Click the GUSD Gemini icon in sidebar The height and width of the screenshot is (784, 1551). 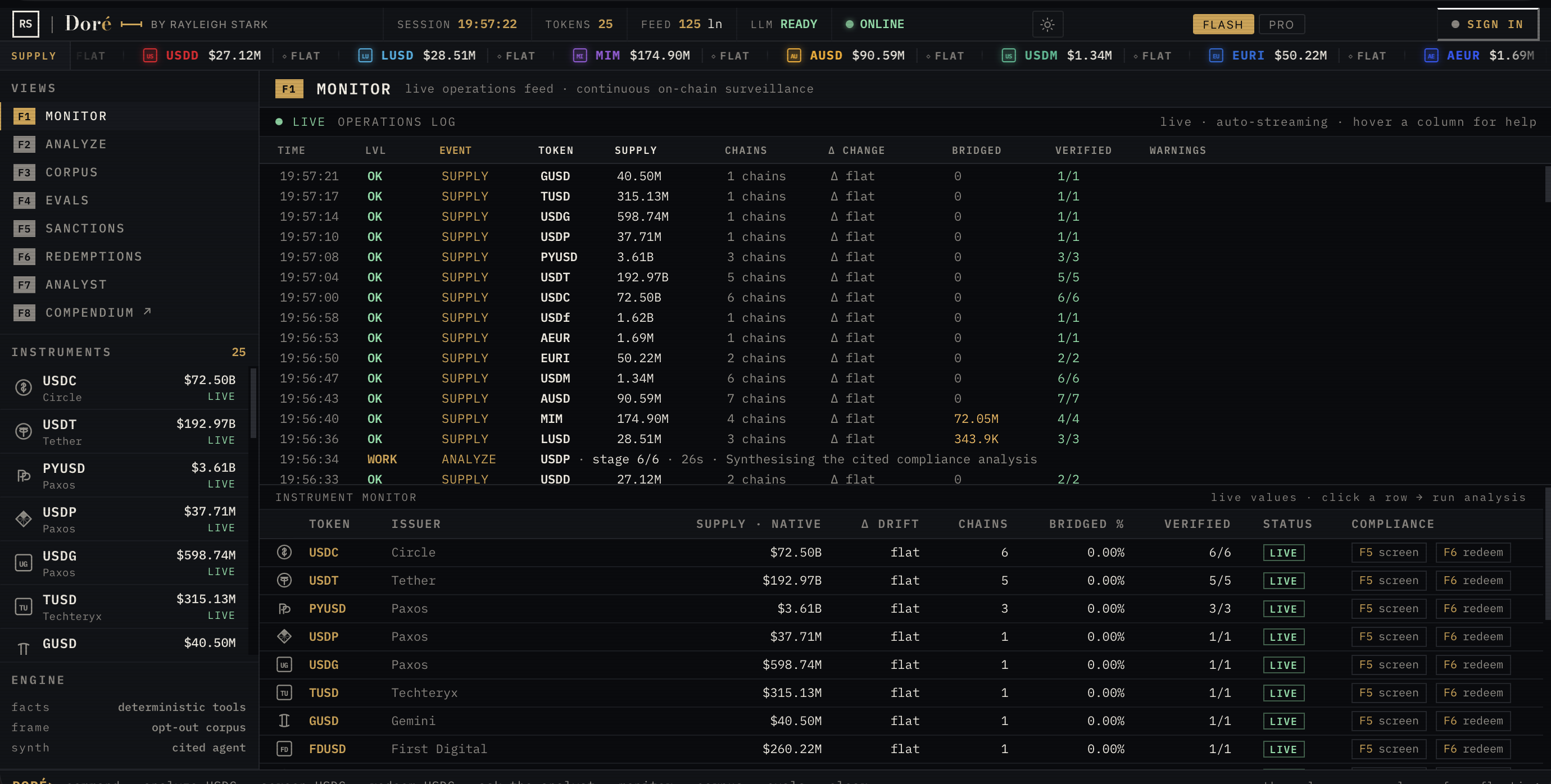coord(24,649)
